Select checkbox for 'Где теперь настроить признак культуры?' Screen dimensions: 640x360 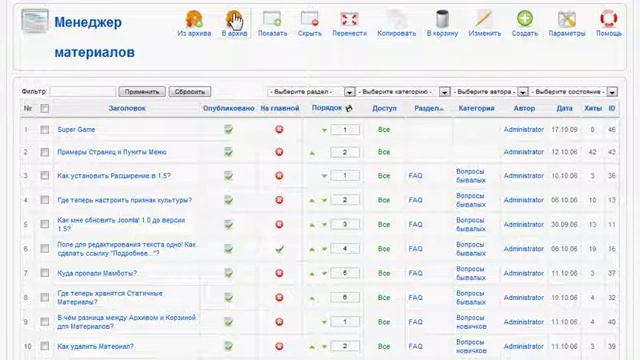44,200
